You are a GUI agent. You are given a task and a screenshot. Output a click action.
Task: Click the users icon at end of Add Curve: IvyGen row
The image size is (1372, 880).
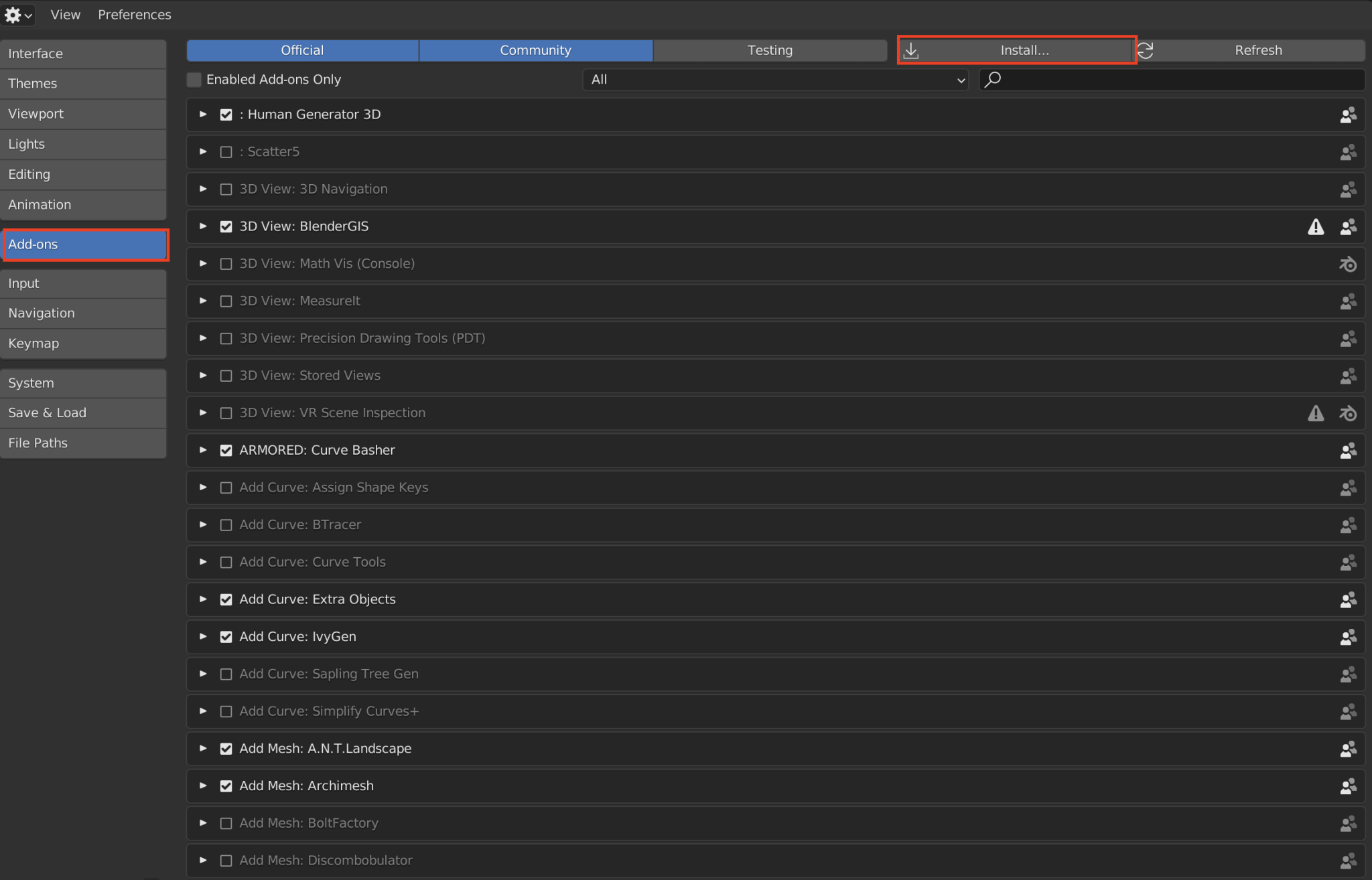(x=1348, y=637)
